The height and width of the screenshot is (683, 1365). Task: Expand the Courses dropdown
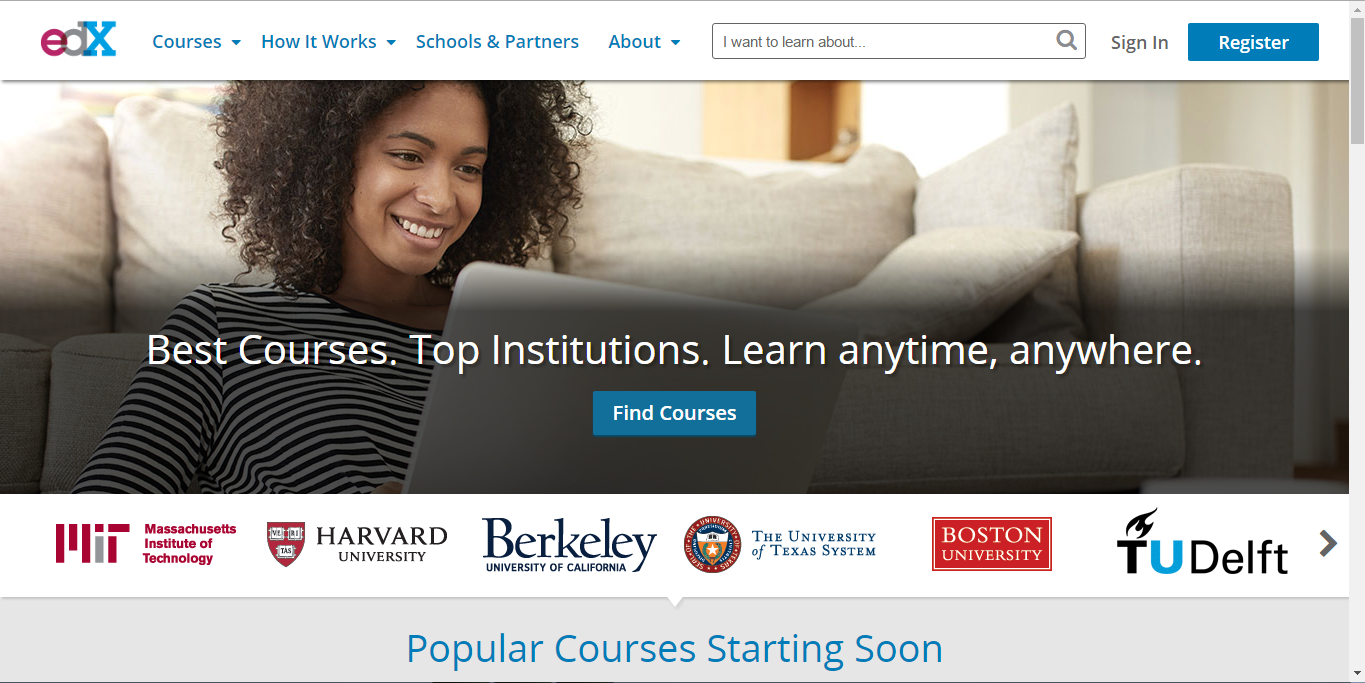(x=196, y=42)
